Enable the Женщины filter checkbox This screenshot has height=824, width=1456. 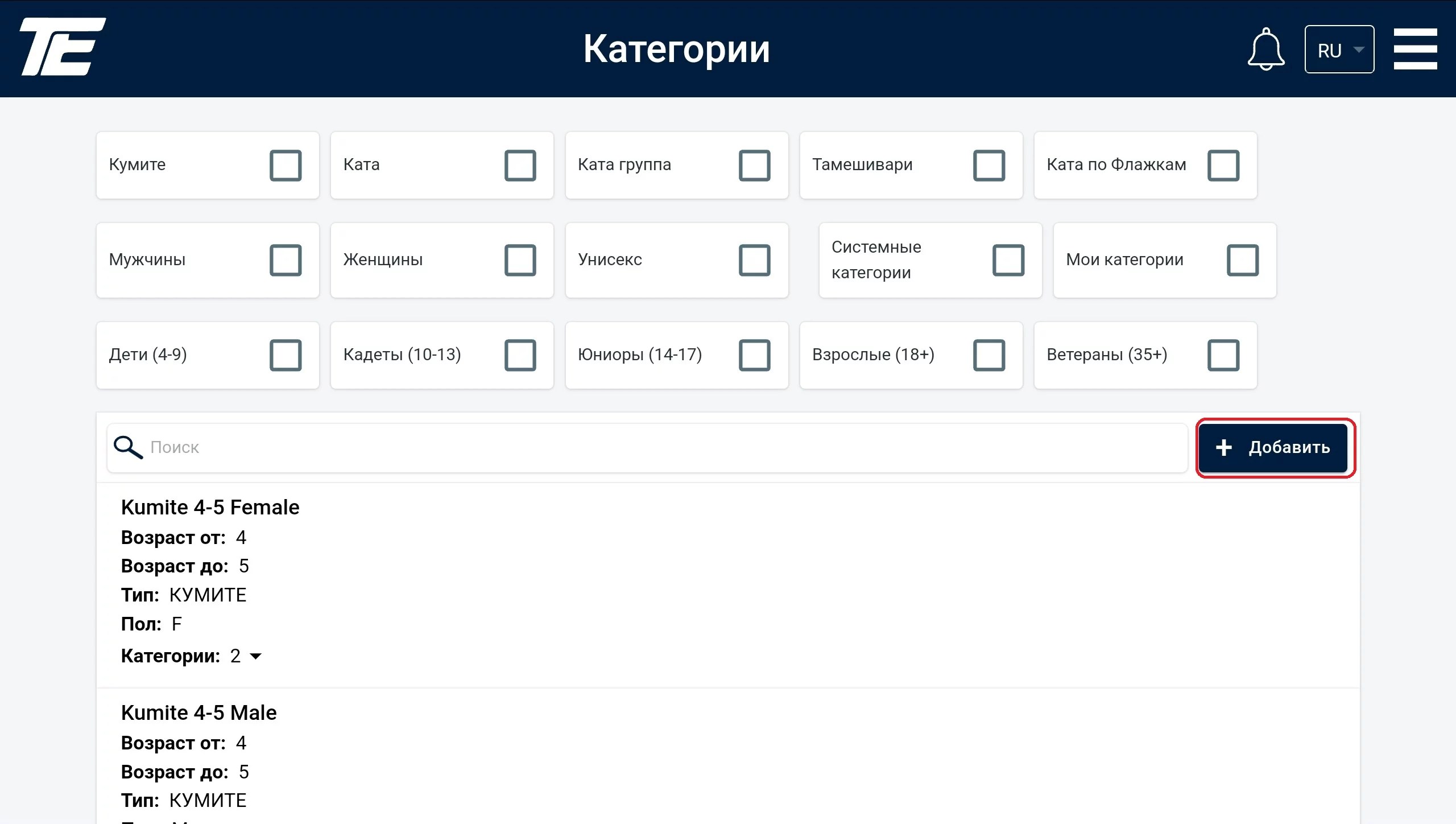[x=520, y=260]
